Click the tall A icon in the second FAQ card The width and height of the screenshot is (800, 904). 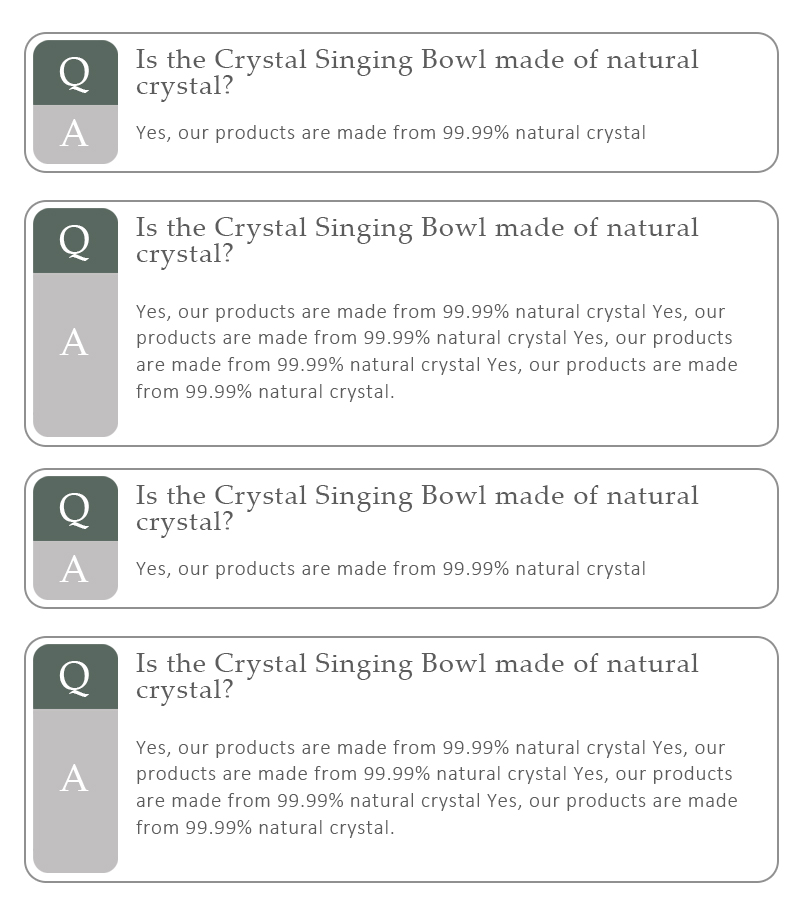[x=76, y=355]
